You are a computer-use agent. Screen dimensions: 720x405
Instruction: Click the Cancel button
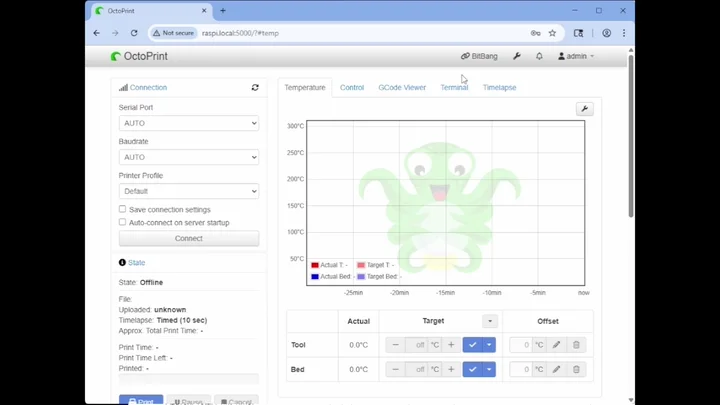point(236,400)
